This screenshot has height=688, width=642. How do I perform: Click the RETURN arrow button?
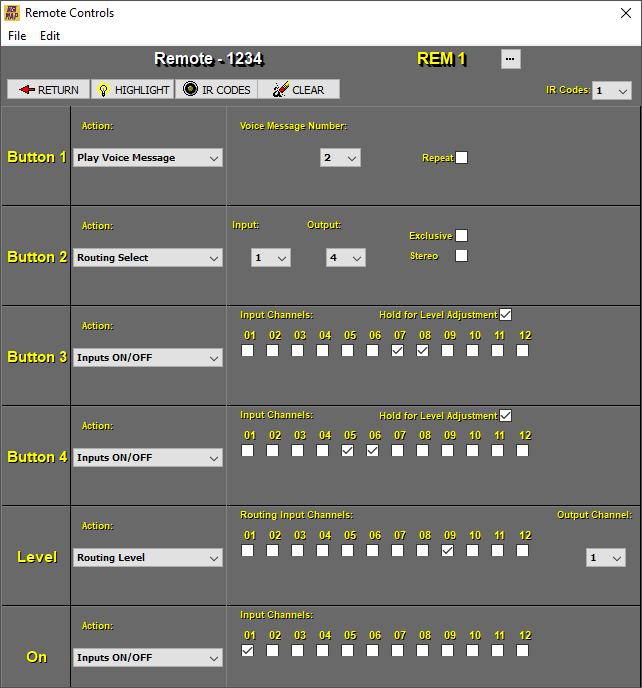[49, 90]
